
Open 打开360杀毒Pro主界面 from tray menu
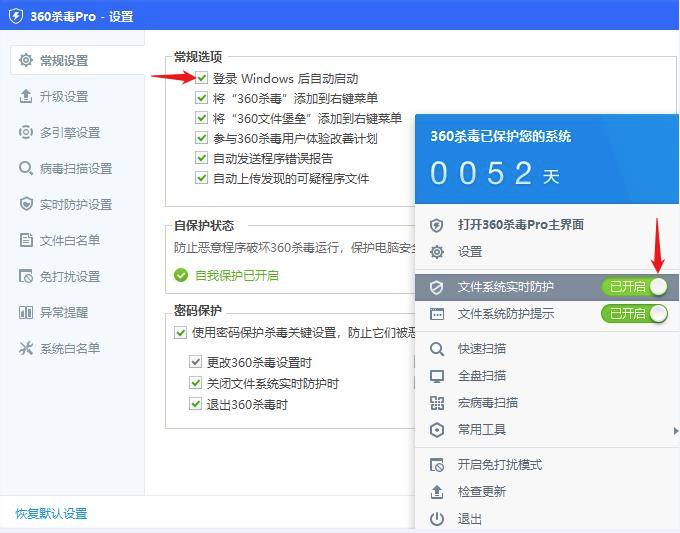(520, 225)
